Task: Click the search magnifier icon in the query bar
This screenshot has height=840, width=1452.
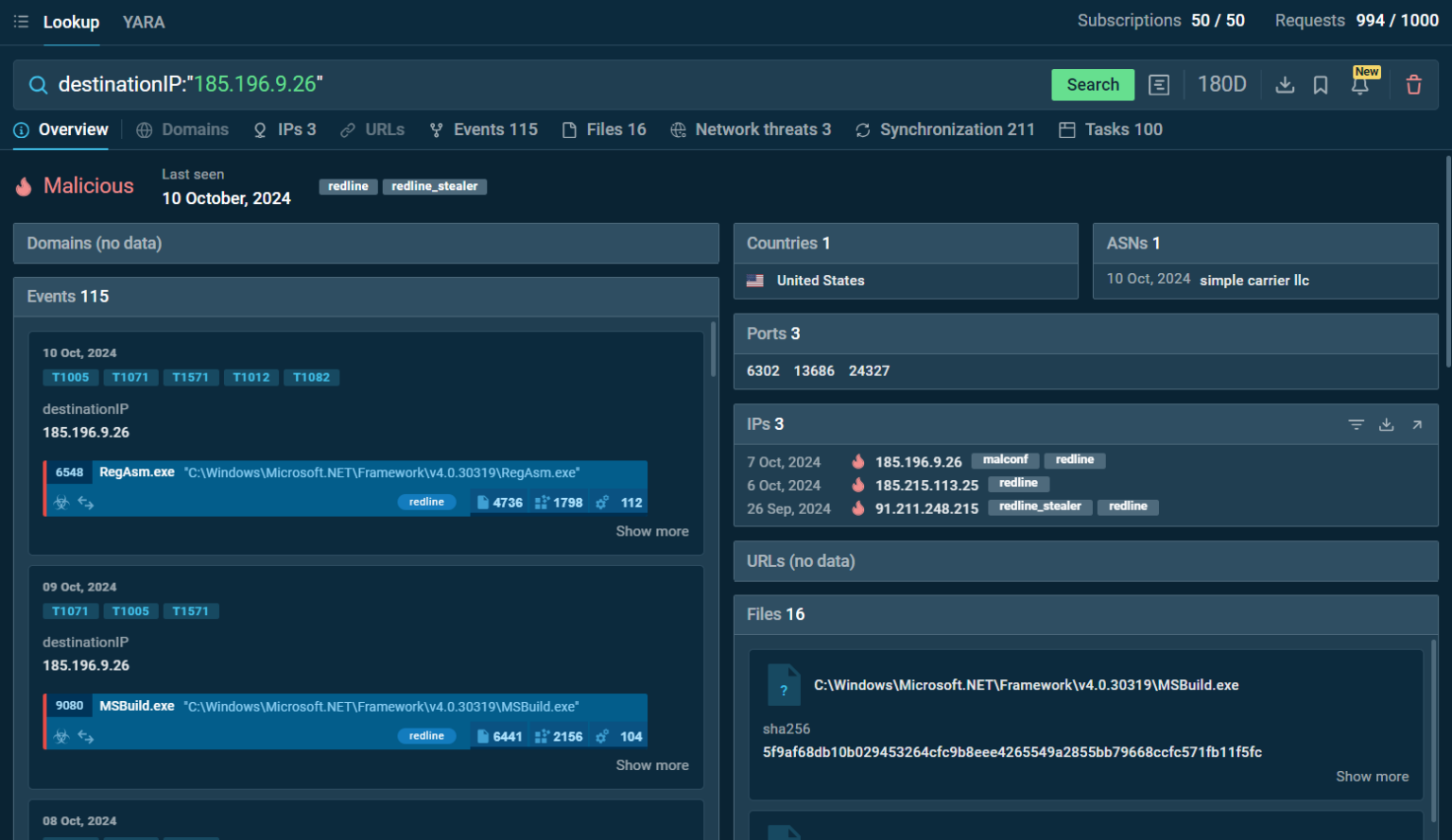Action: coord(38,84)
